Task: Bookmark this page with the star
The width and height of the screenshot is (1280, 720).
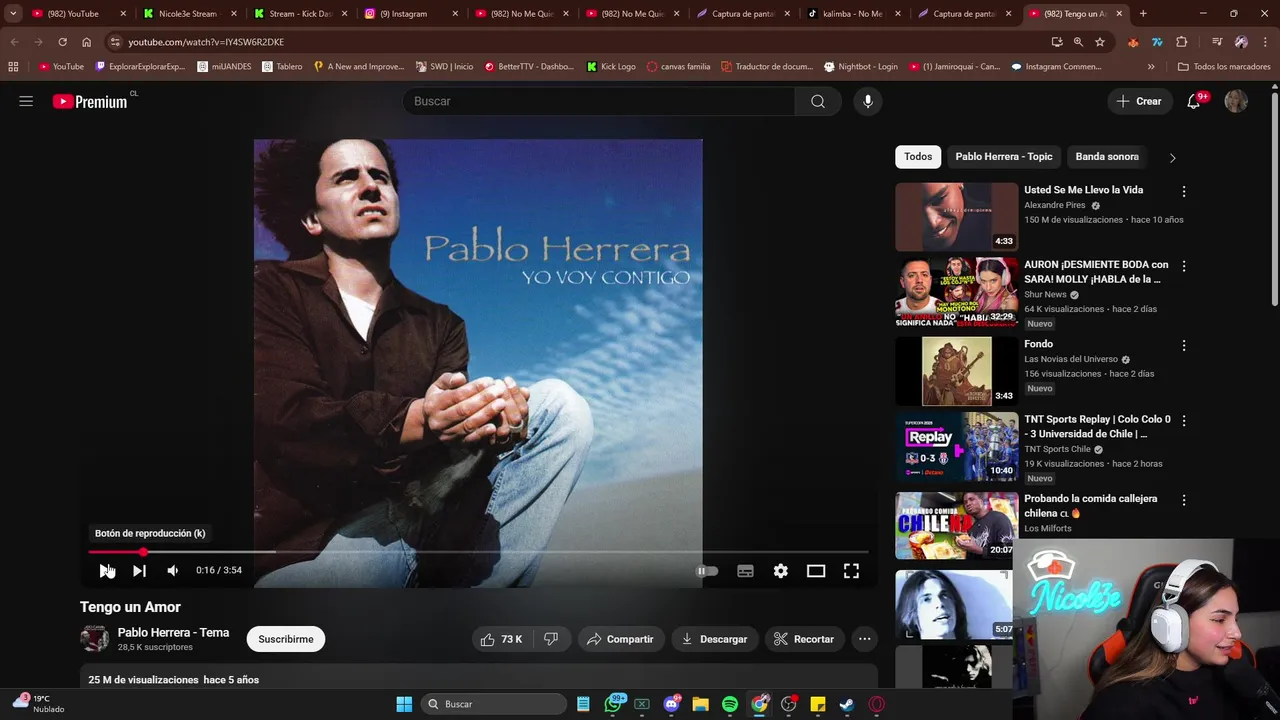Action: 1100,42
